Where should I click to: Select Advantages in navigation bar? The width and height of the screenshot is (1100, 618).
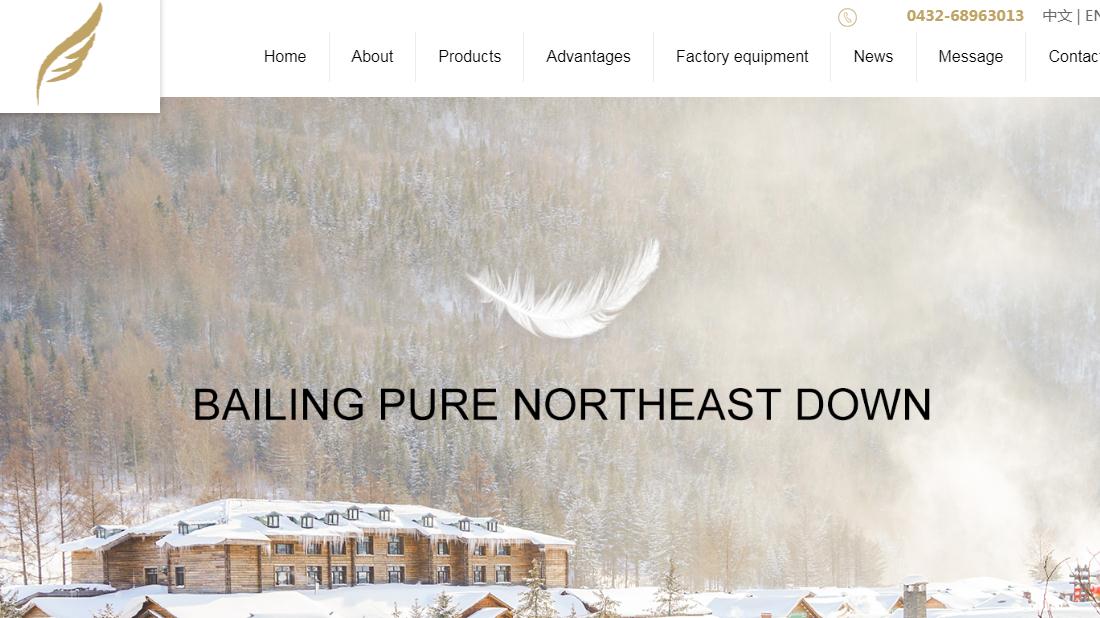pyautogui.click(x=588, y=56)
